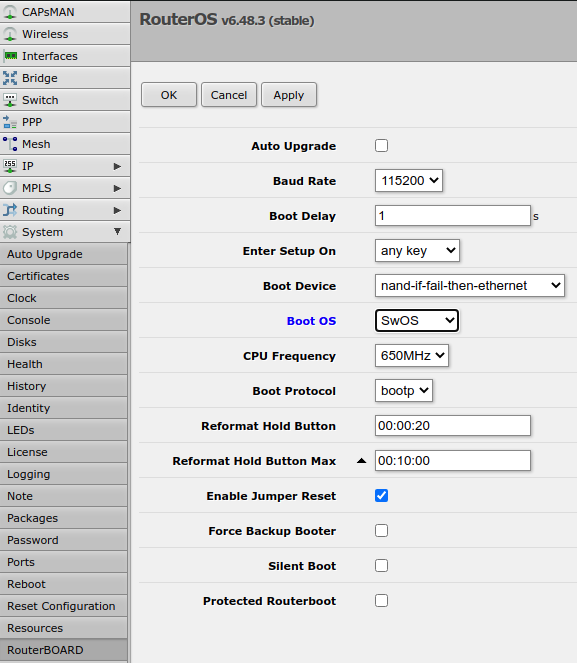
Task: Open the CPU Frequency dropdown
Action: point(412,356)
